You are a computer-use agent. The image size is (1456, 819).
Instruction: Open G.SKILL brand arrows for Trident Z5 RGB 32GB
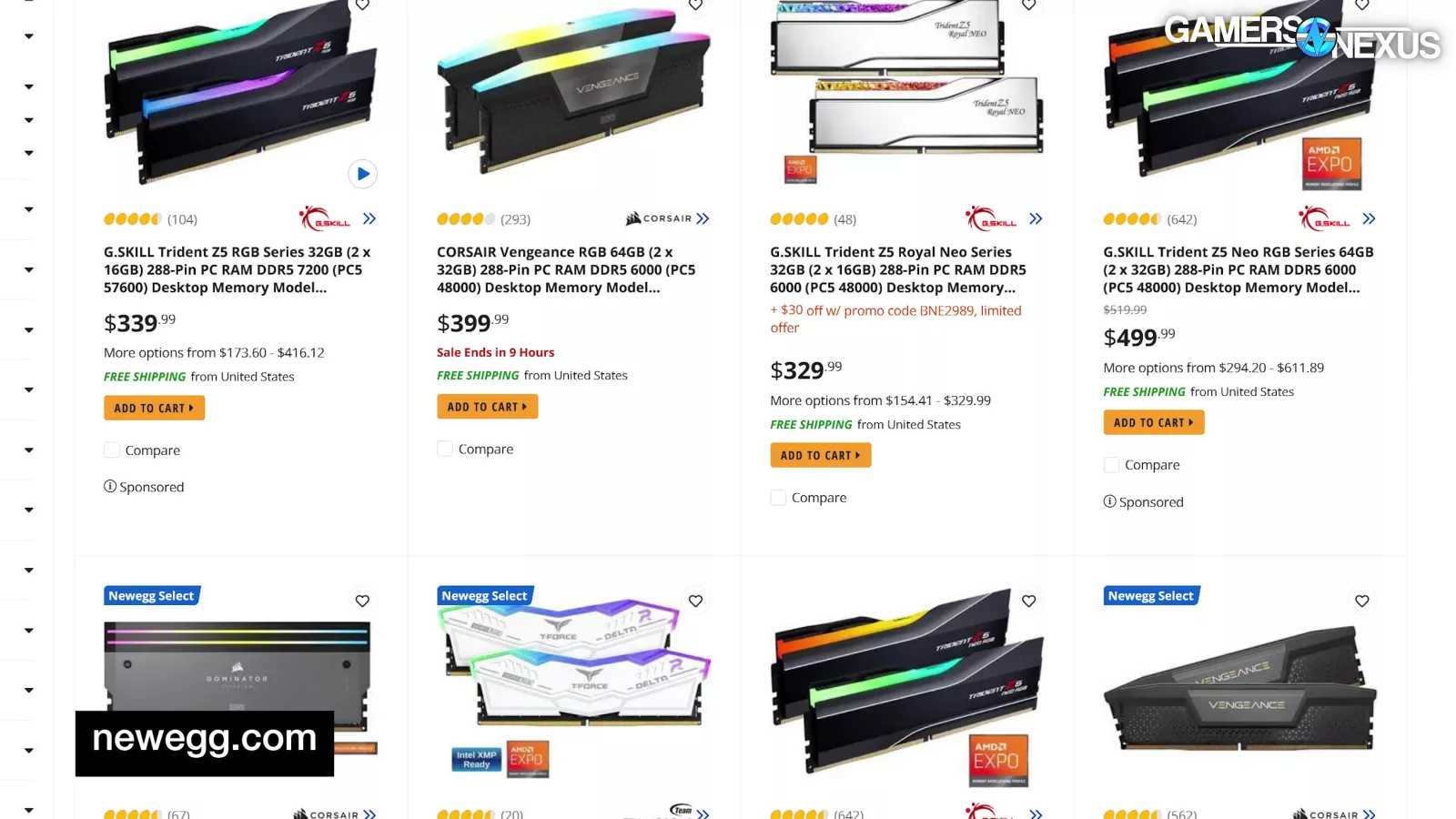coord(369,218)
